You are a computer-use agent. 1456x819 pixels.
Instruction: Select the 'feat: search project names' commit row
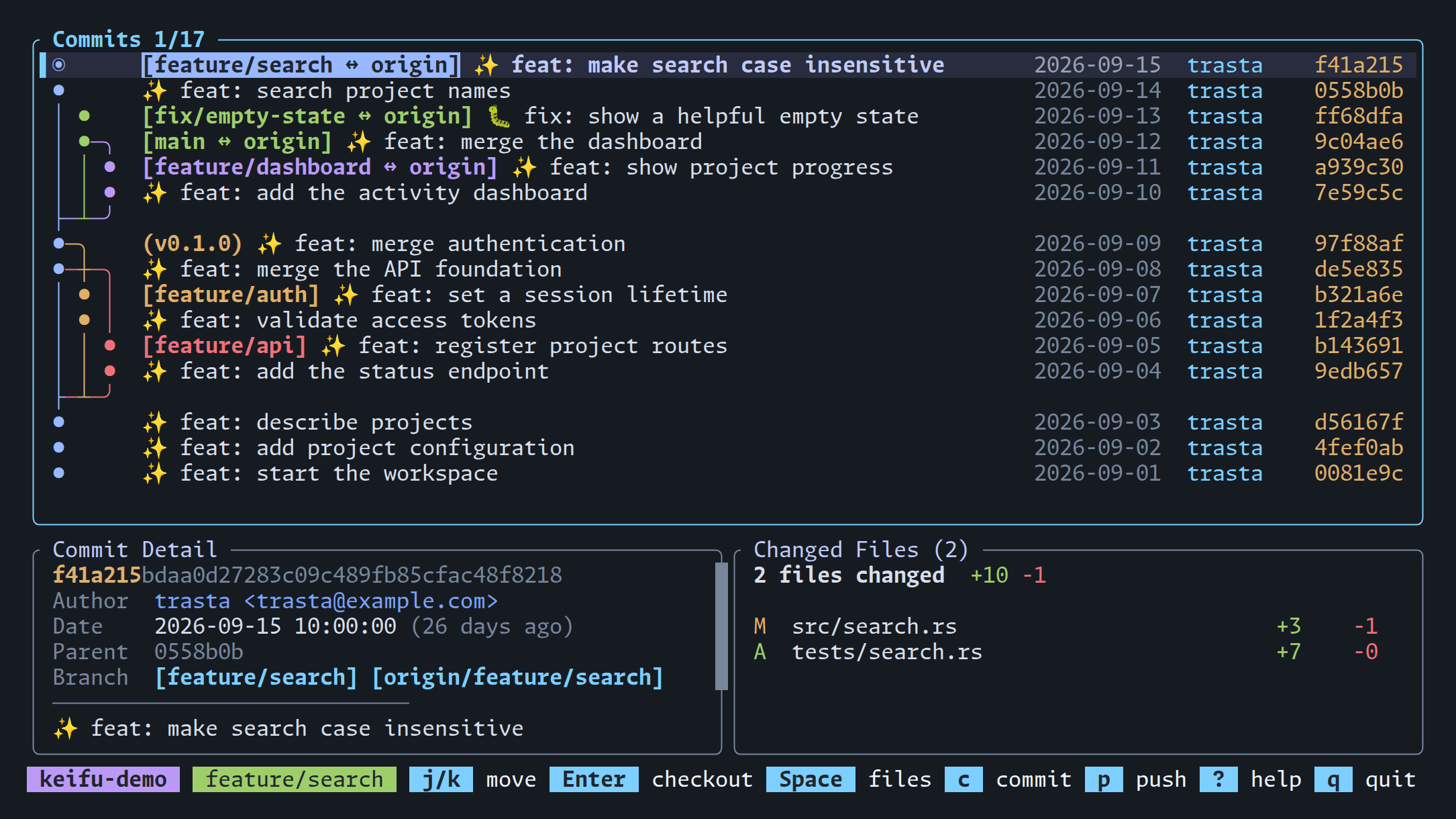[728, 91]
